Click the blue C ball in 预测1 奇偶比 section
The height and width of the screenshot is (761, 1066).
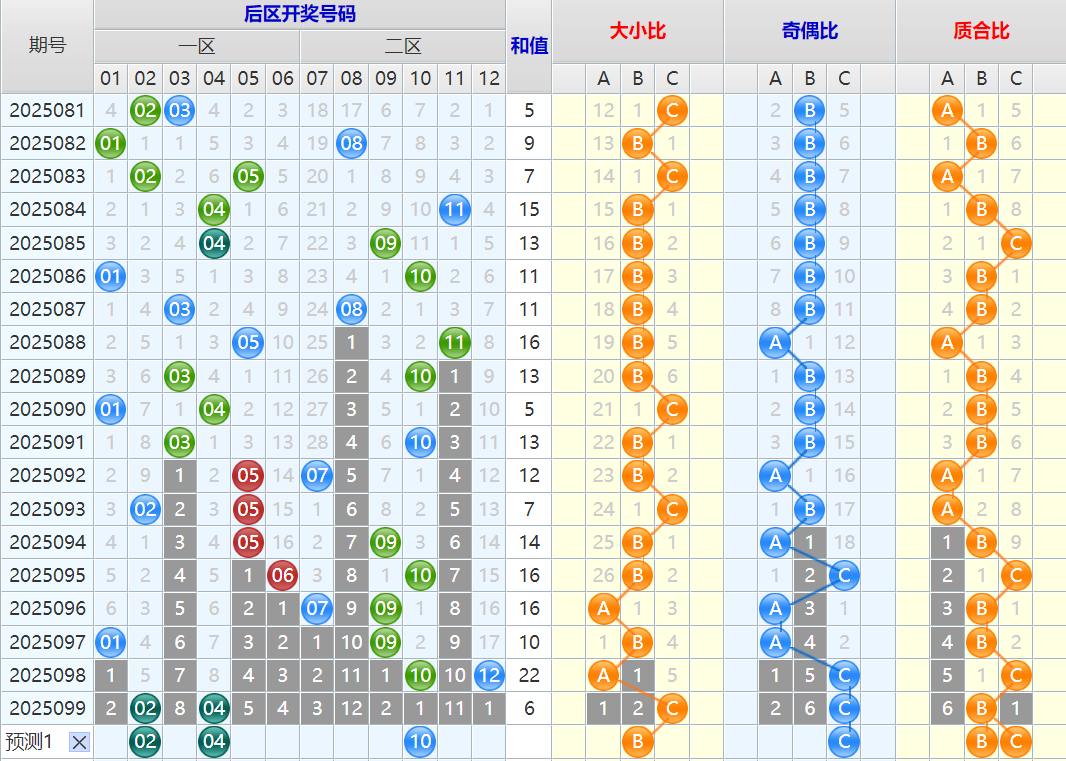tap(844, 741)
